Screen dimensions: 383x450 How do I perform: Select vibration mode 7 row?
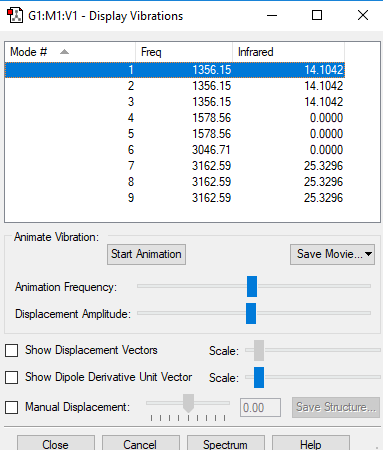175,166
